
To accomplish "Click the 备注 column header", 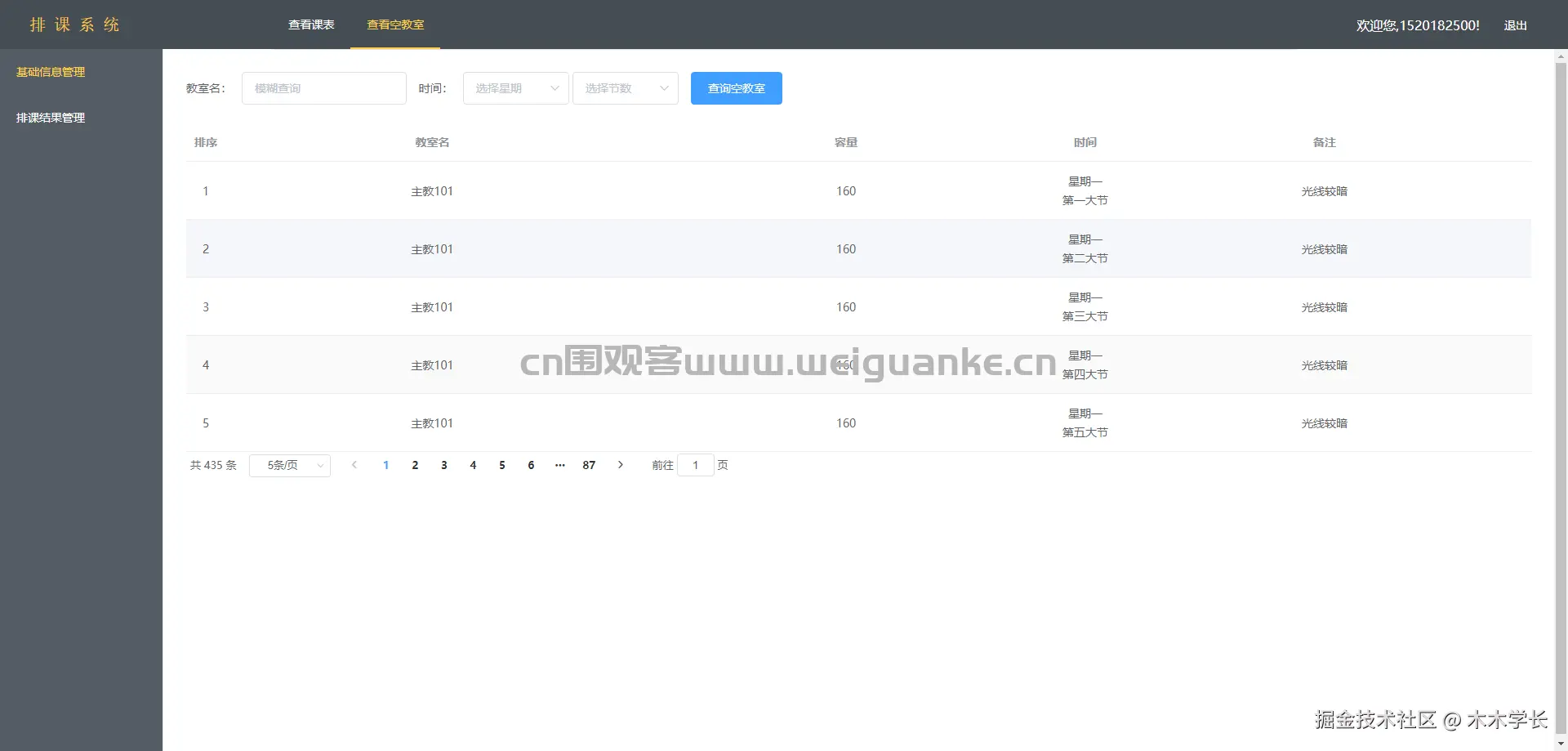I will [1325, 142].
